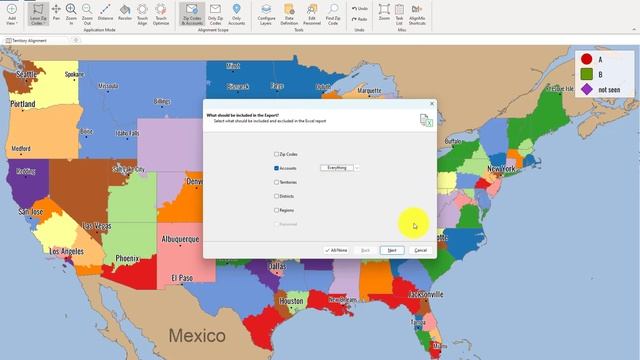Choose the Zoom In tool

(71, 15)
